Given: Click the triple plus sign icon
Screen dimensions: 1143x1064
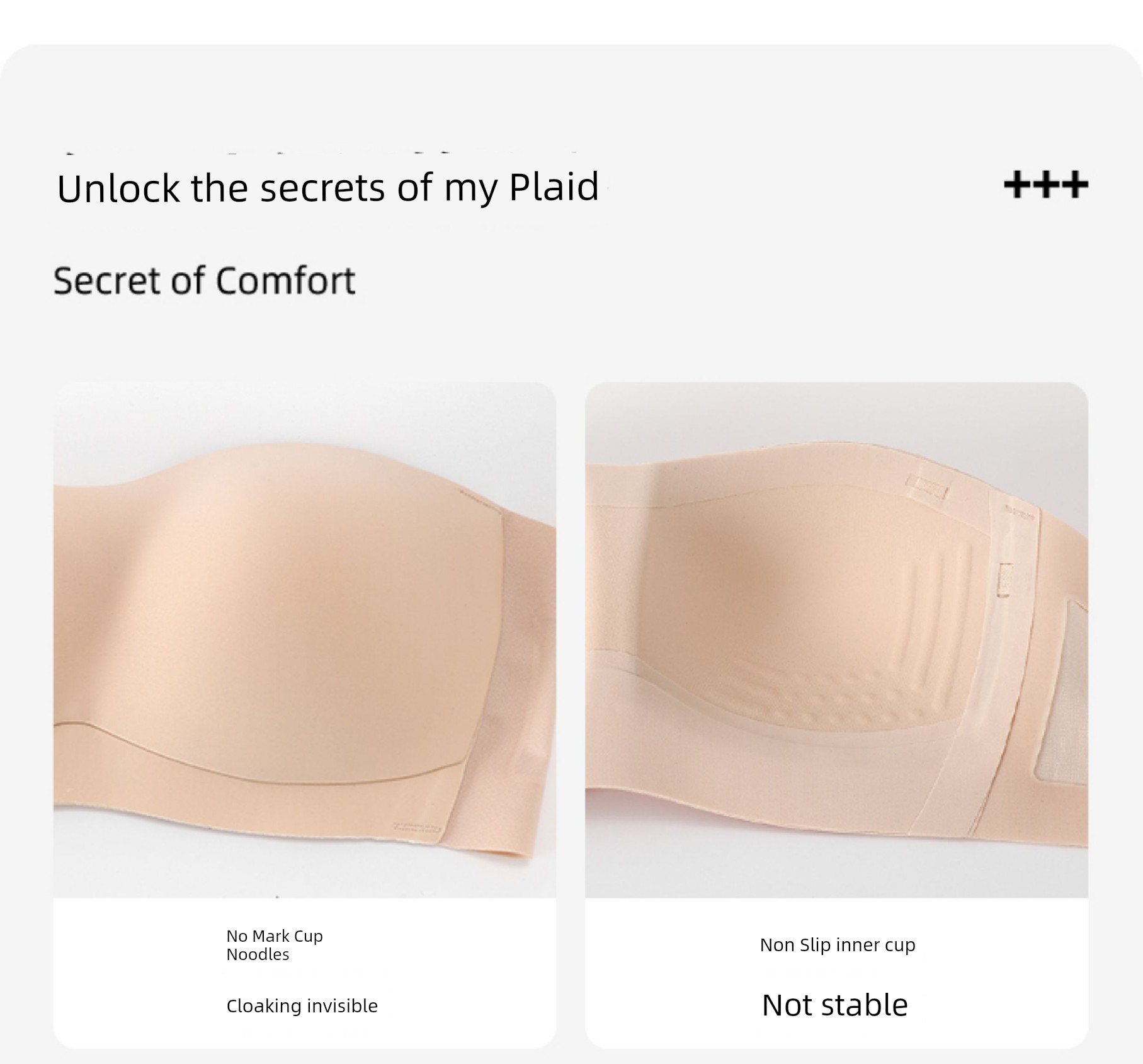Looking at the screenshot, I should 1046,185.
